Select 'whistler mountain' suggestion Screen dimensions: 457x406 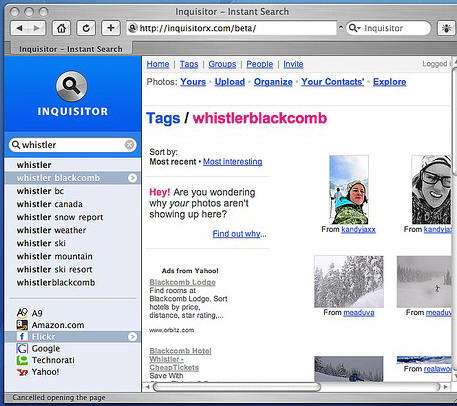(x=72, y=256)
